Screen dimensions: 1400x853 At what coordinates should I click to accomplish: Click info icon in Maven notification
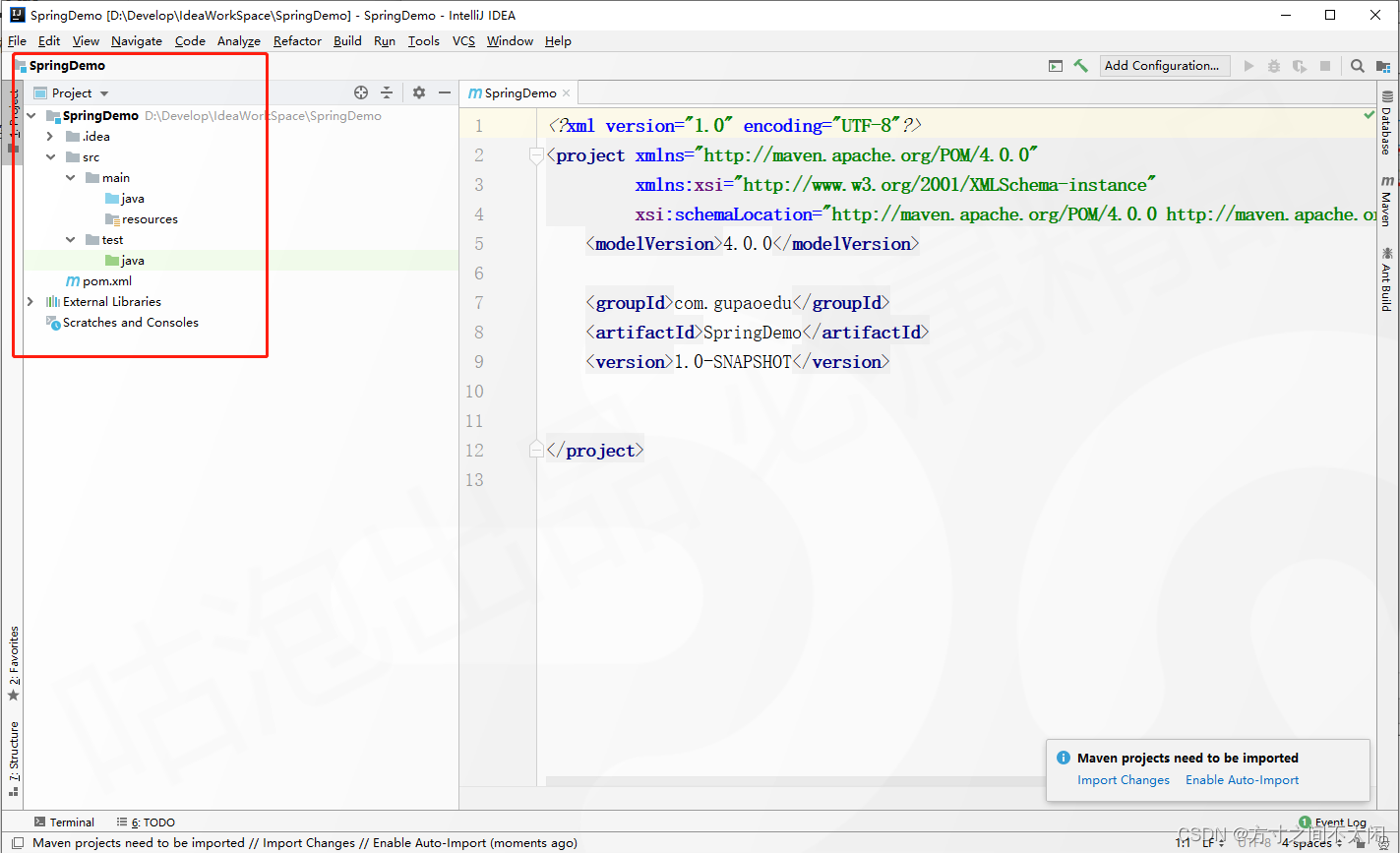[1063, 759]
